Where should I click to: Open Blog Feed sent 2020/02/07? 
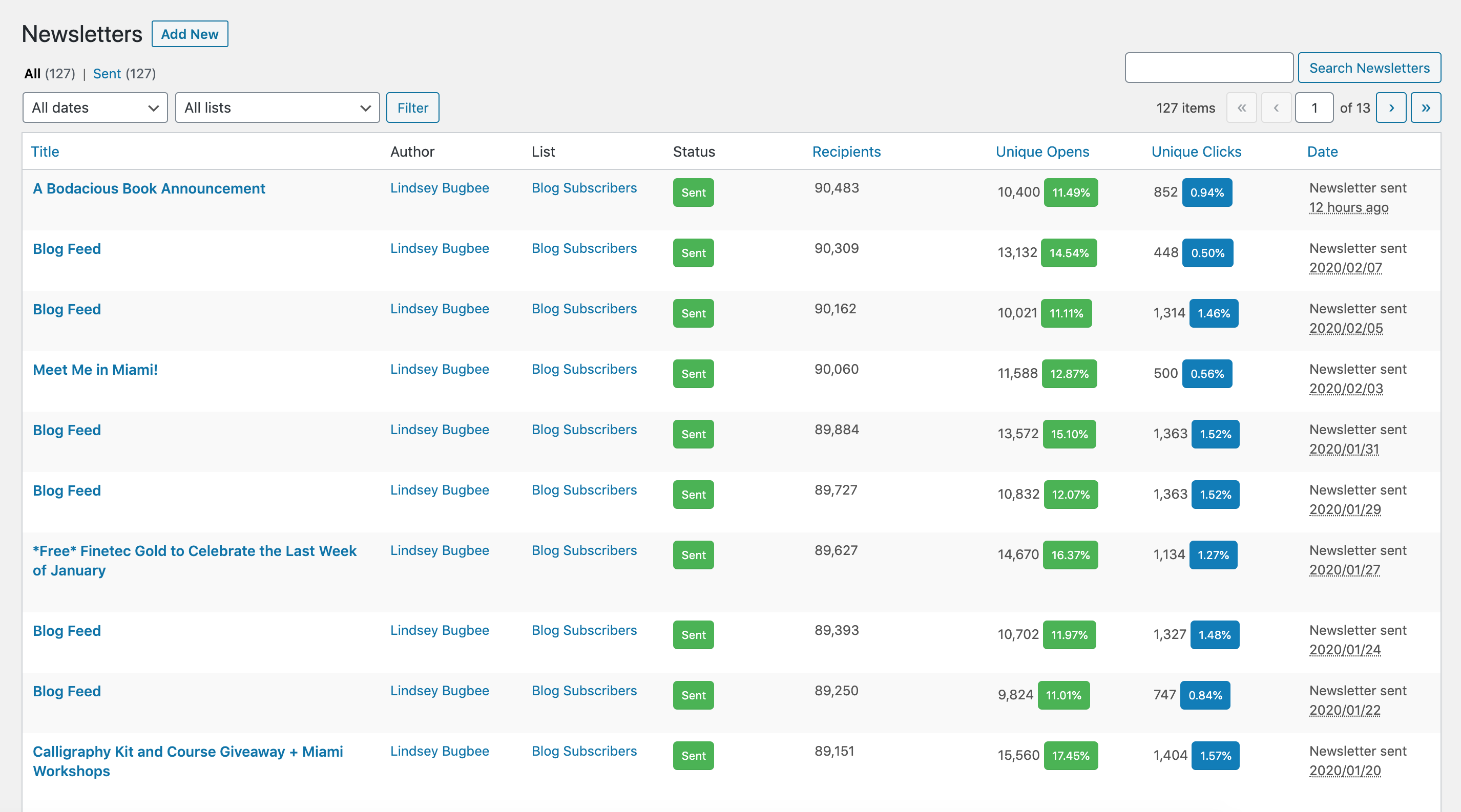click(x=67, y=249)
